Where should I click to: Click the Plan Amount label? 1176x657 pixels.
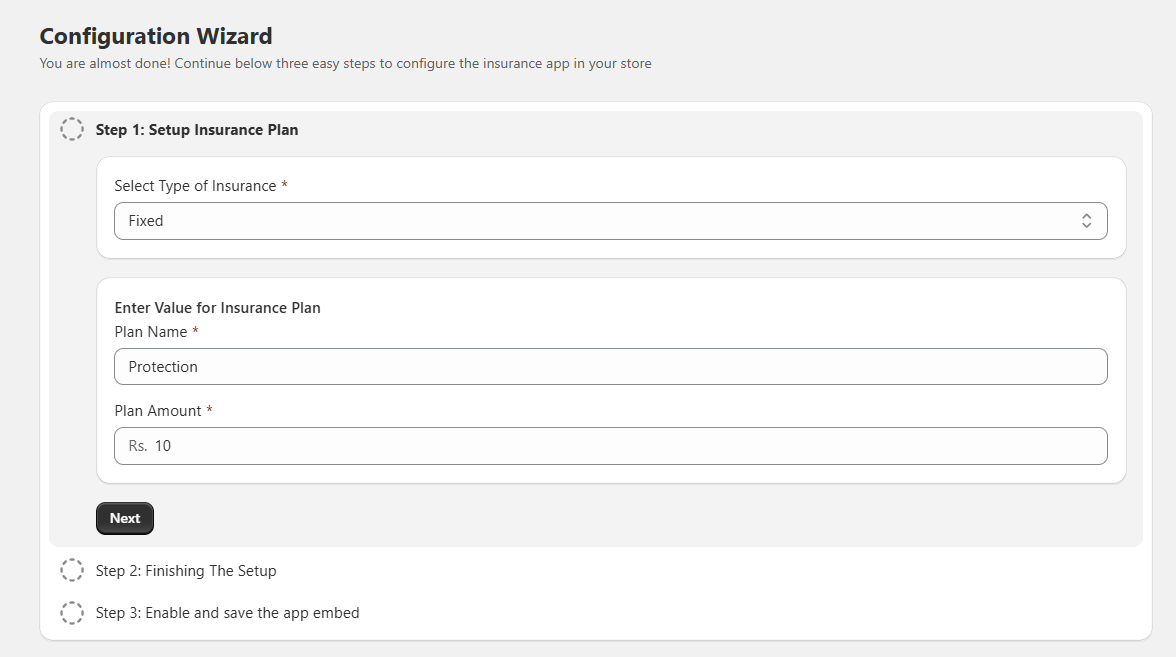click(x=158, y=411)
